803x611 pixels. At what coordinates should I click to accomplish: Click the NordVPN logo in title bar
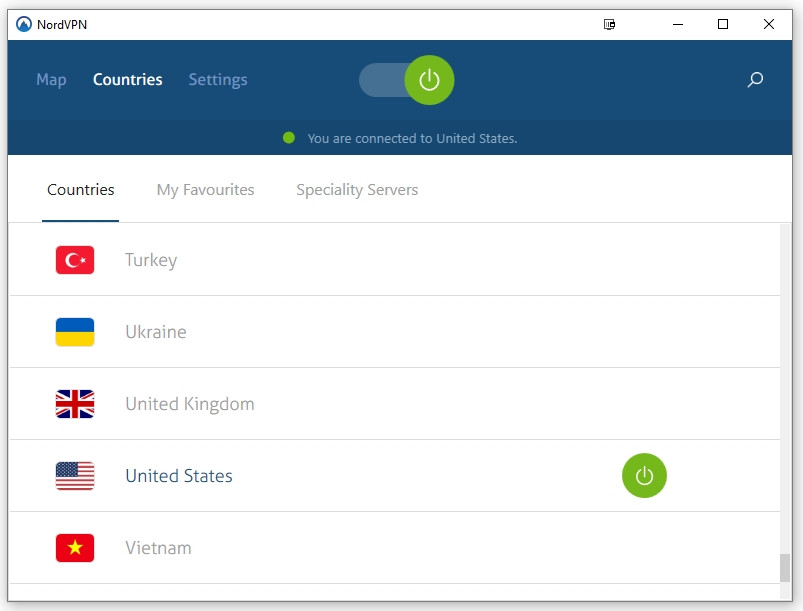tap(24, 24)
